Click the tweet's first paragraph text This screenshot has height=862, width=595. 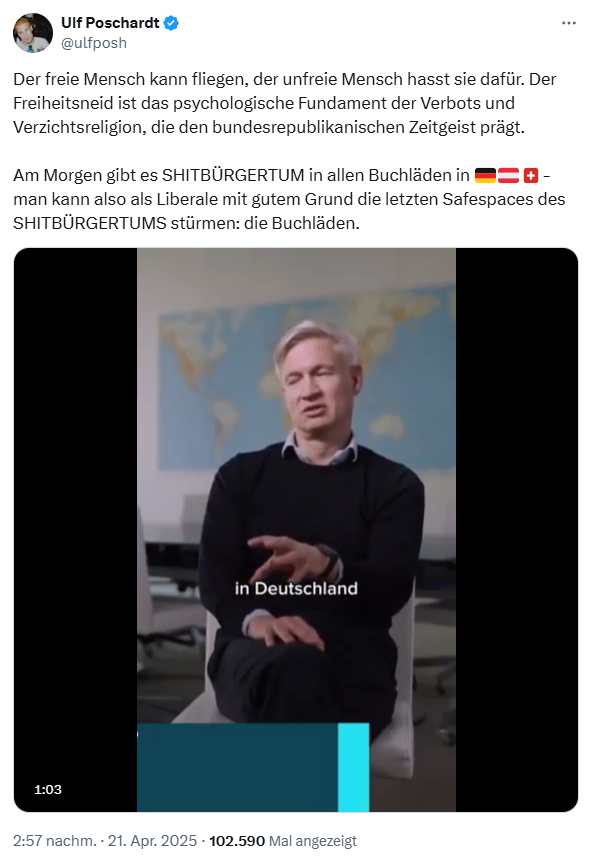coord(284,103)
